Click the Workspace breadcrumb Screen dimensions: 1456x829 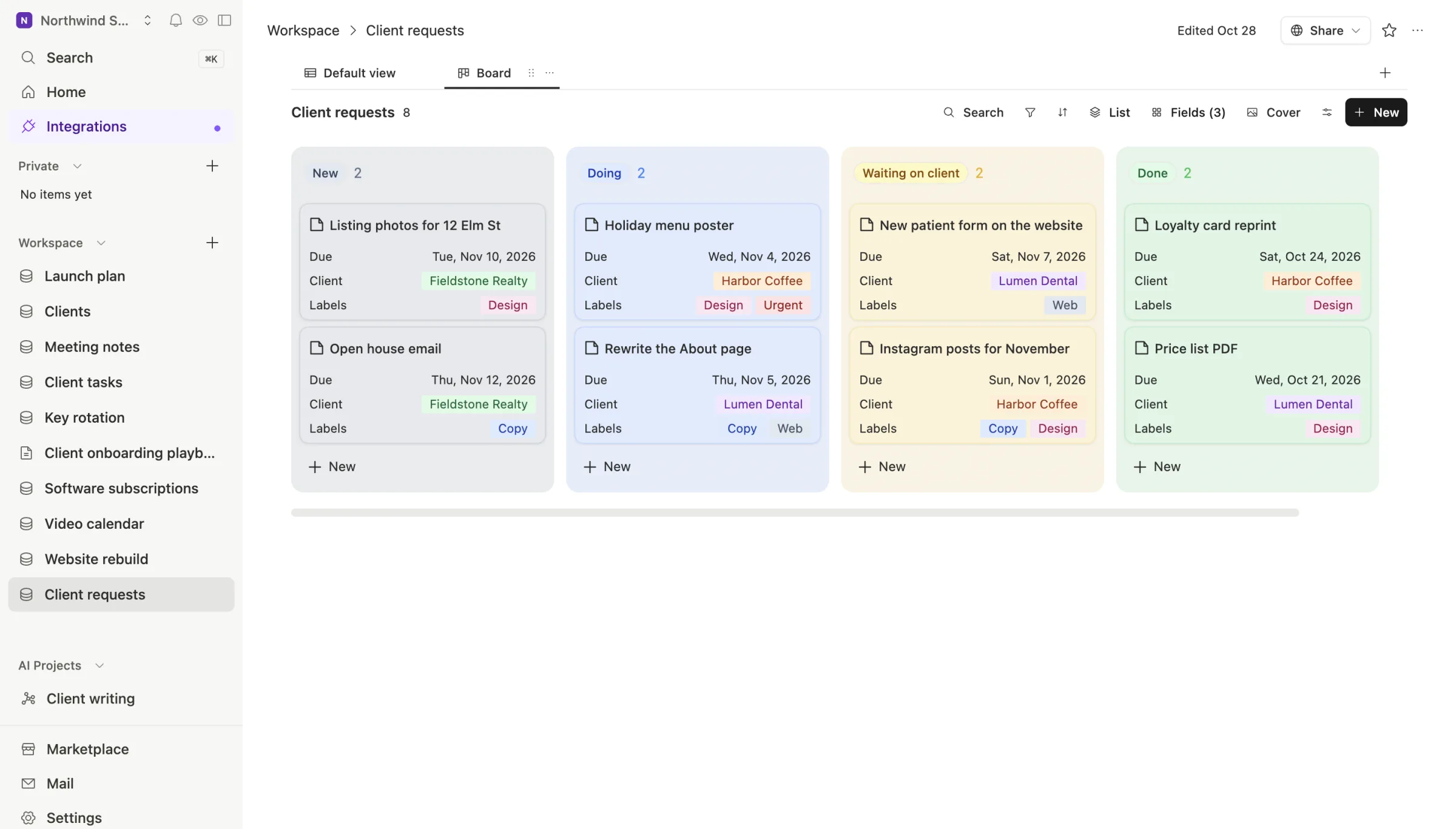tap(303, 31)
